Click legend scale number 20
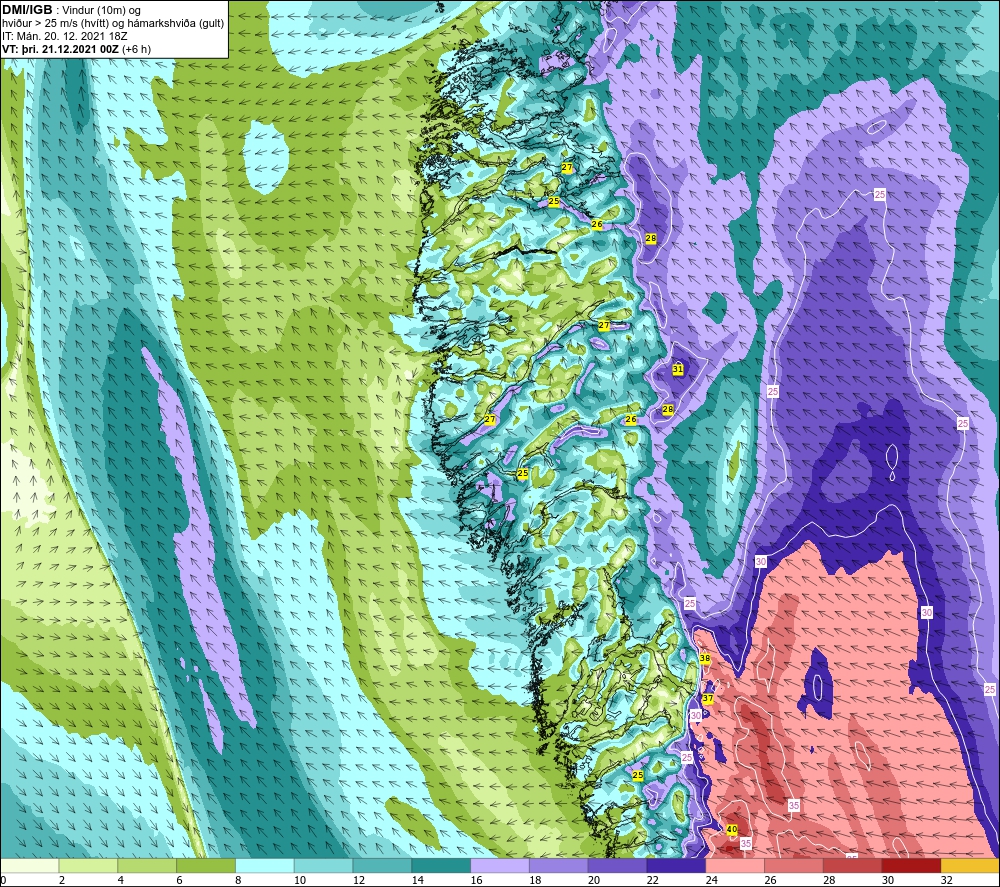 point(594,880)
